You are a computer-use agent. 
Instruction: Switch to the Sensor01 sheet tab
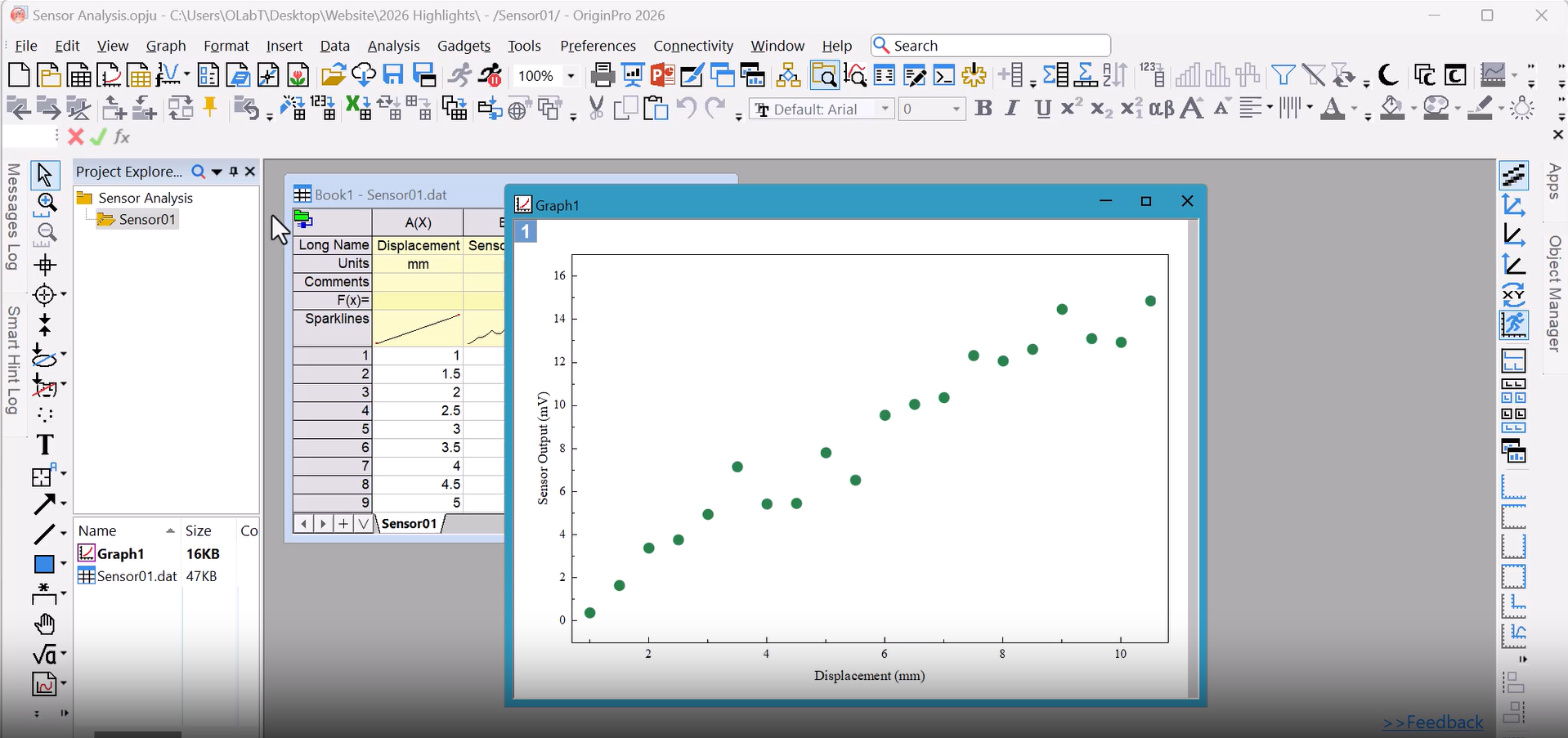[409, 524]
